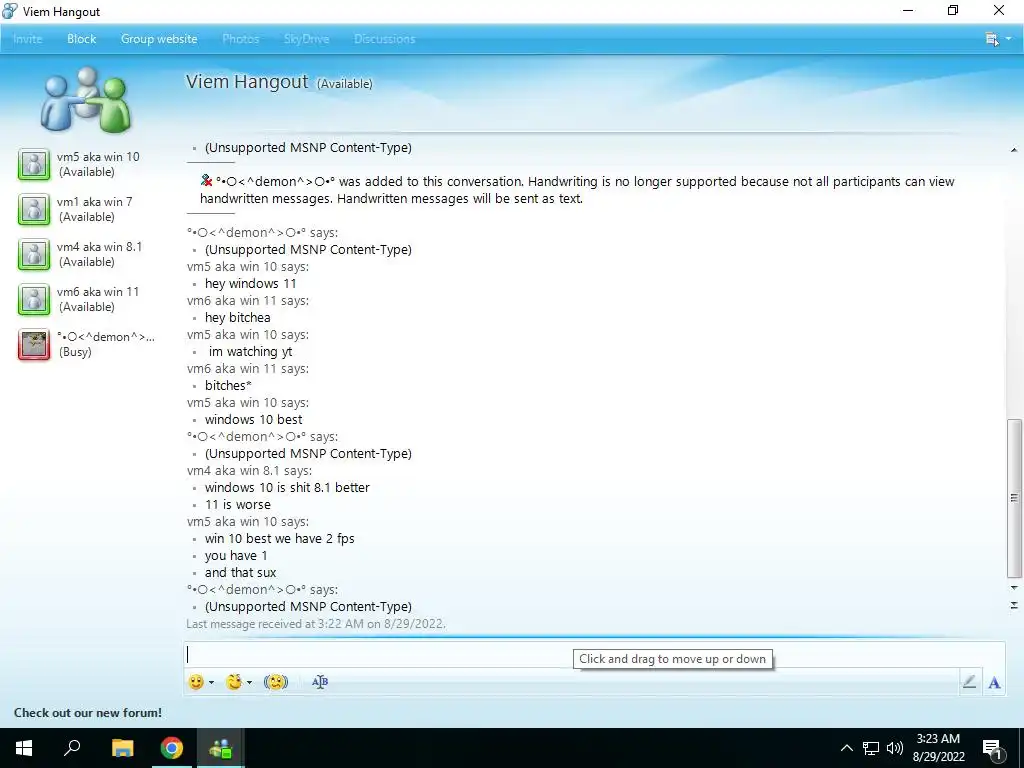The width and height of the screenshot is (1024, 768).
Task: Select vm4 aka win 8.1 avatar
Action: (34, 254)
